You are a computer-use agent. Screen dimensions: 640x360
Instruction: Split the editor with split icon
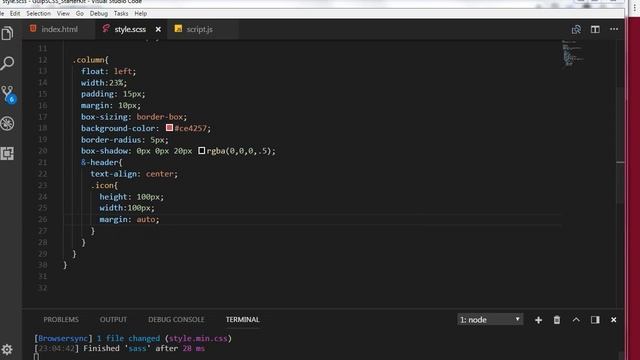(x=595, y=29)
